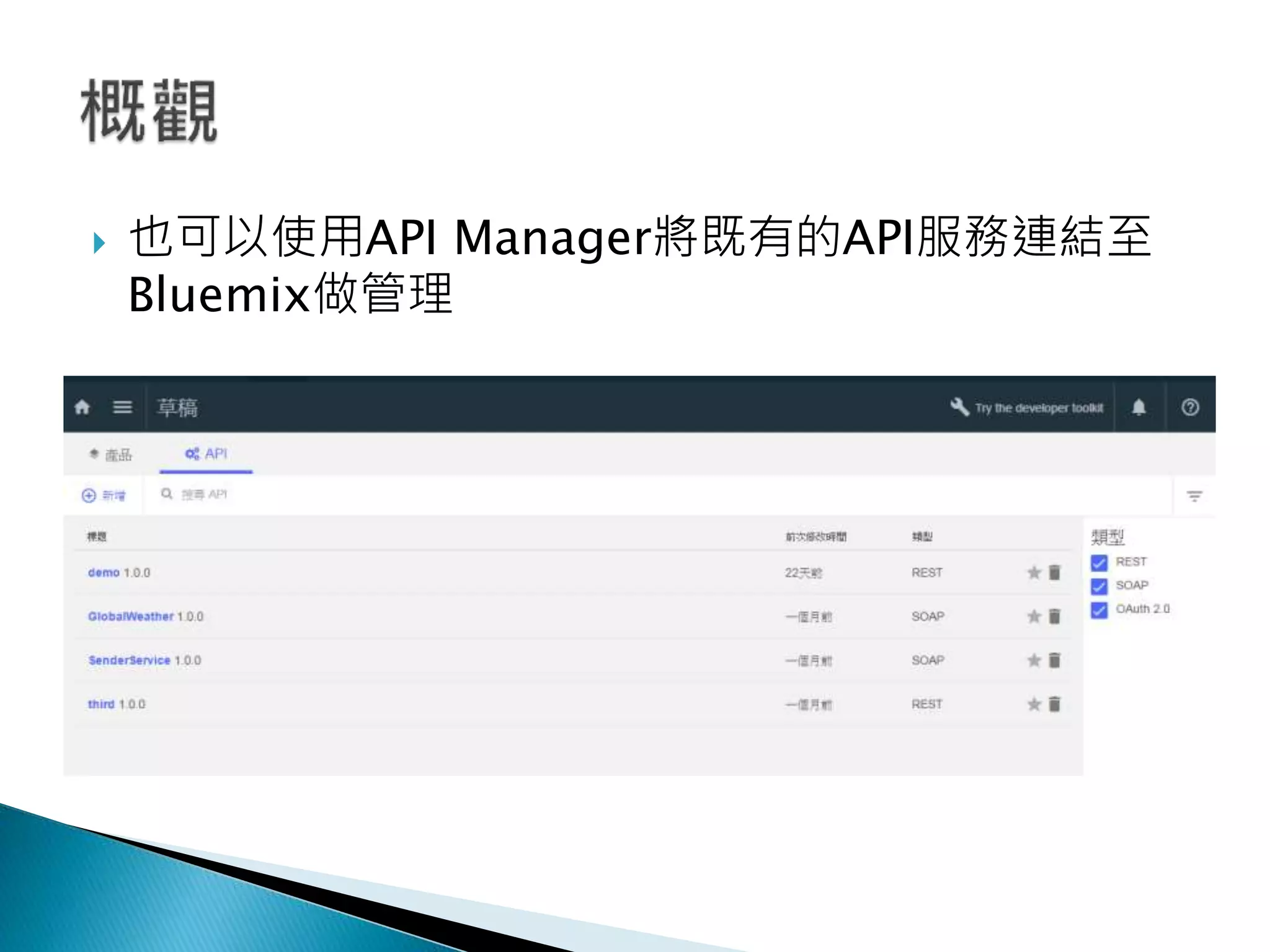1270x952 pixels.
Task: Select the SOAP type cell for SenderService
Action: coord(928,661)
